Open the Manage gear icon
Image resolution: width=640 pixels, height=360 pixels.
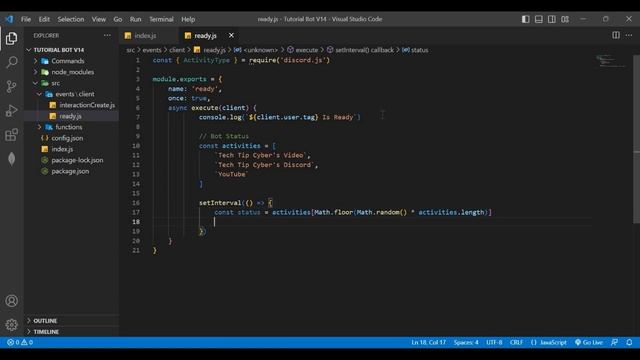pyautogui.click(x=11, y=325)
